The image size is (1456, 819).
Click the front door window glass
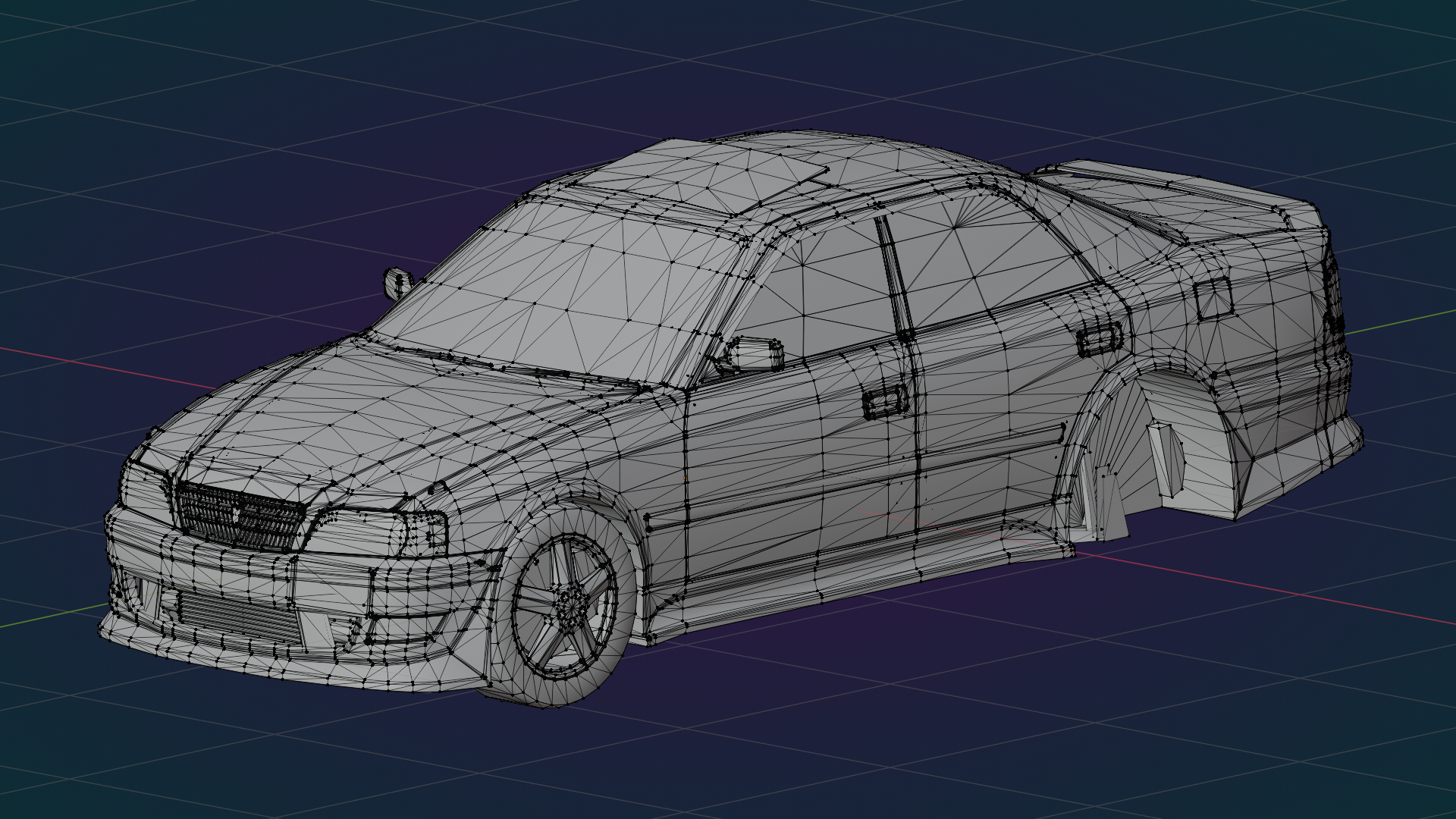tap(827, 292)
